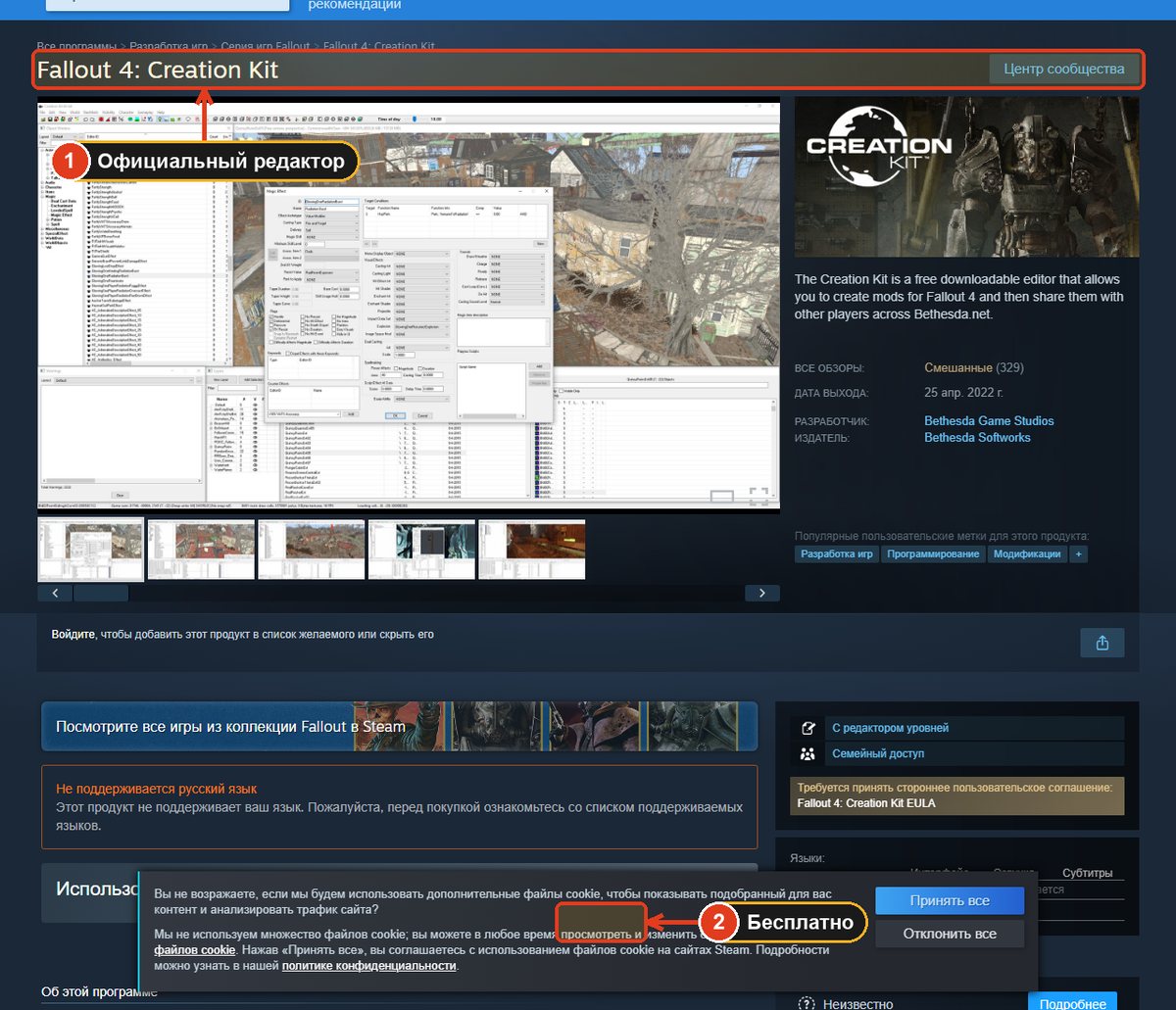Click the Fallout 4: Creation Kit page title
The height and width of the screenshot is (1010, 1176).
point(158,71)
